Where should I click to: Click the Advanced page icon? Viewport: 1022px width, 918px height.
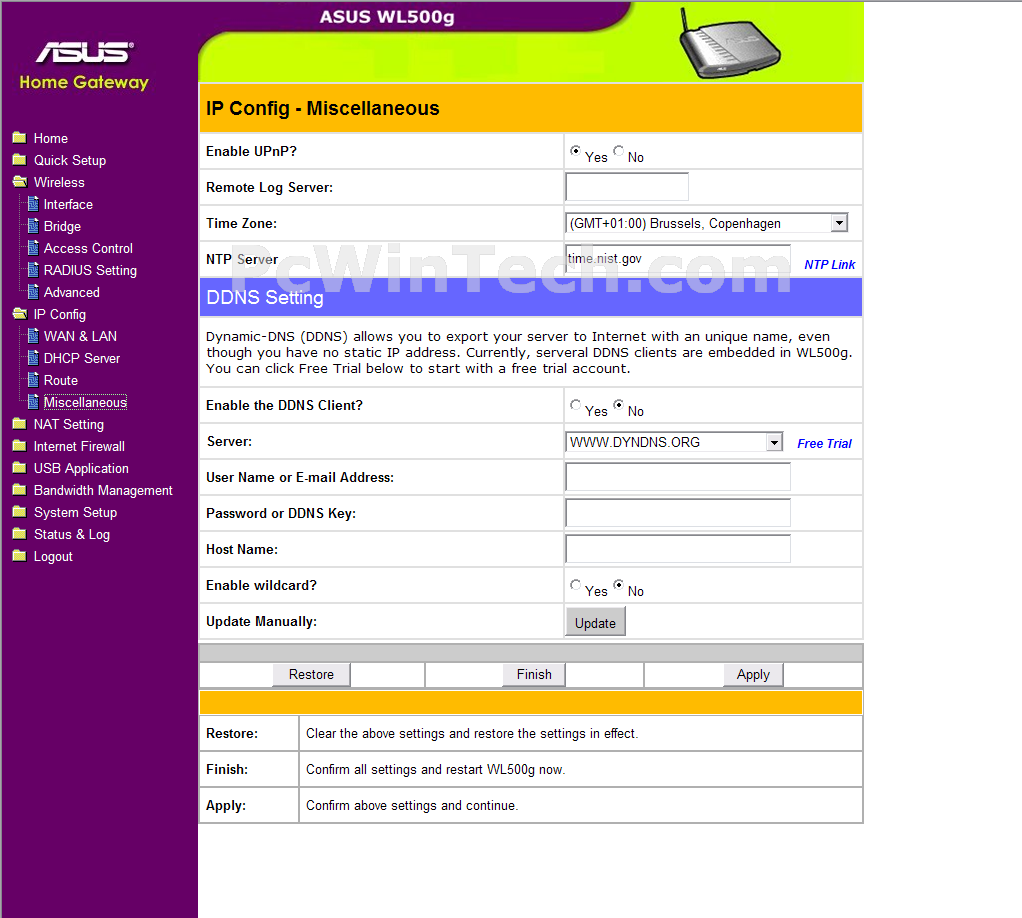33,292
